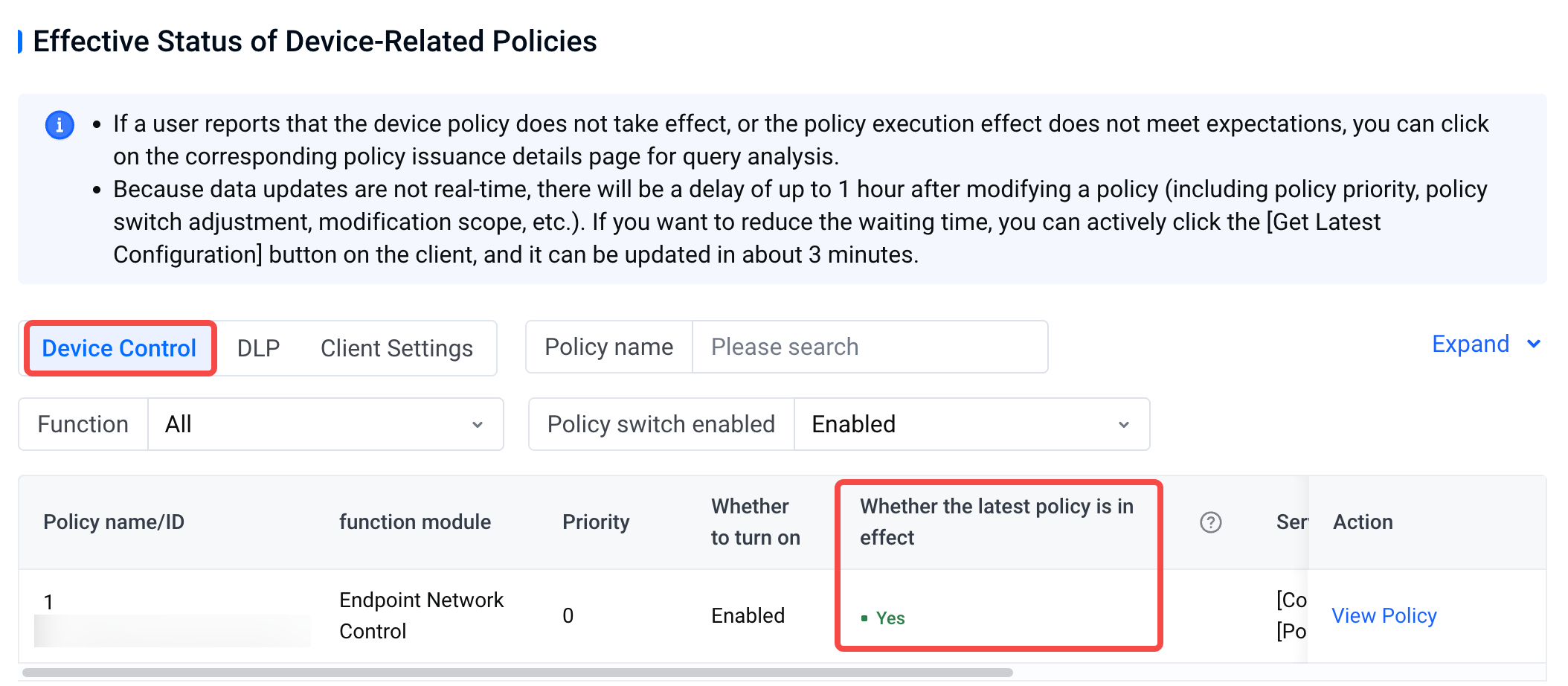This screenshot has height=686, width=1568.
Task: Open the Client Settings tab
Action: click(x=396, y=348)
